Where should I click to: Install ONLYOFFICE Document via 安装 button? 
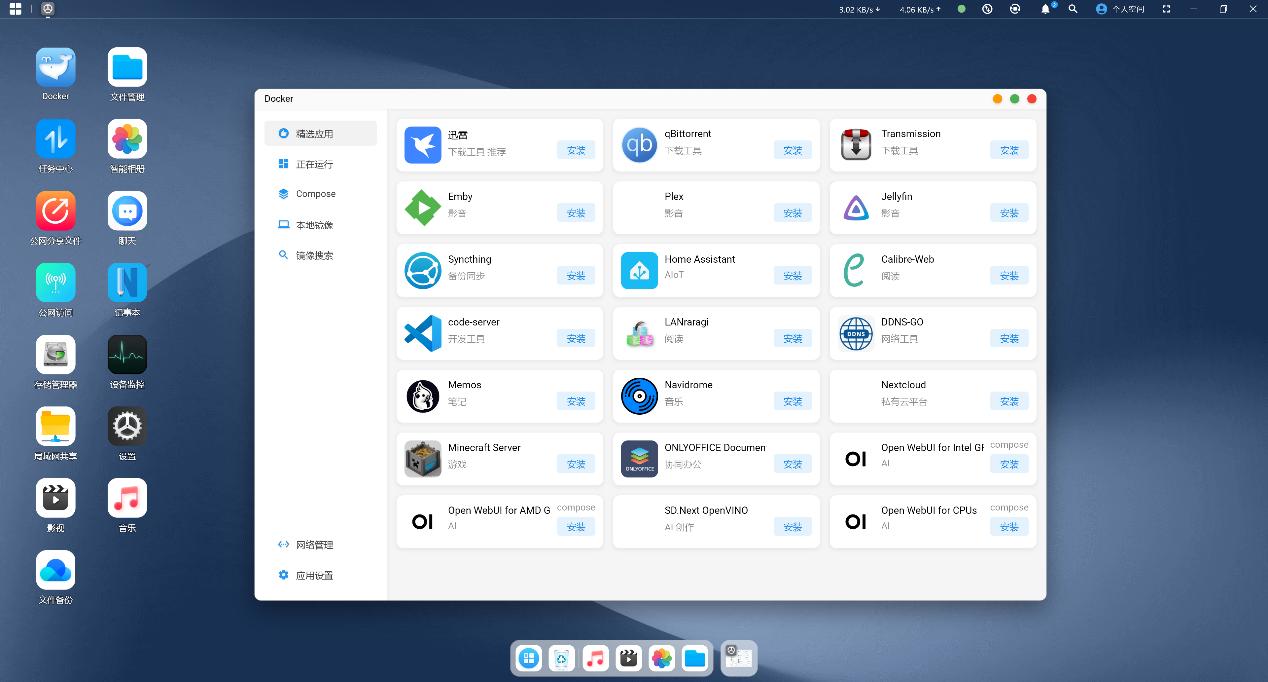point(793,464)
